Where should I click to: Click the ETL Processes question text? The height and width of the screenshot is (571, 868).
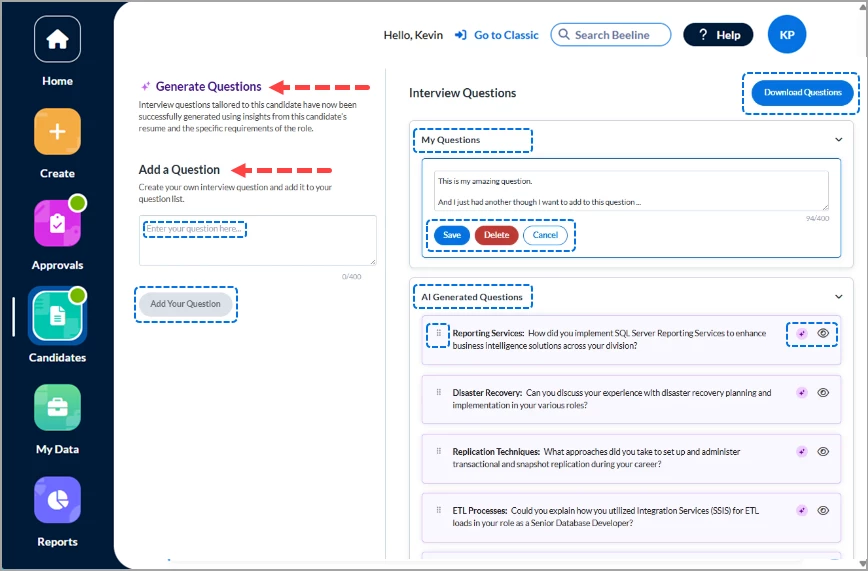[606, 517]
